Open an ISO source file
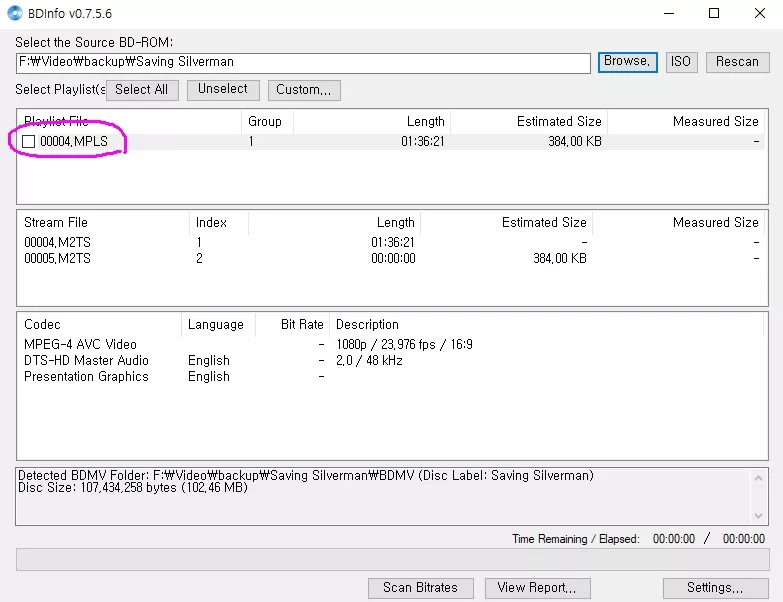The image size is (783, 602). (681, 62)
